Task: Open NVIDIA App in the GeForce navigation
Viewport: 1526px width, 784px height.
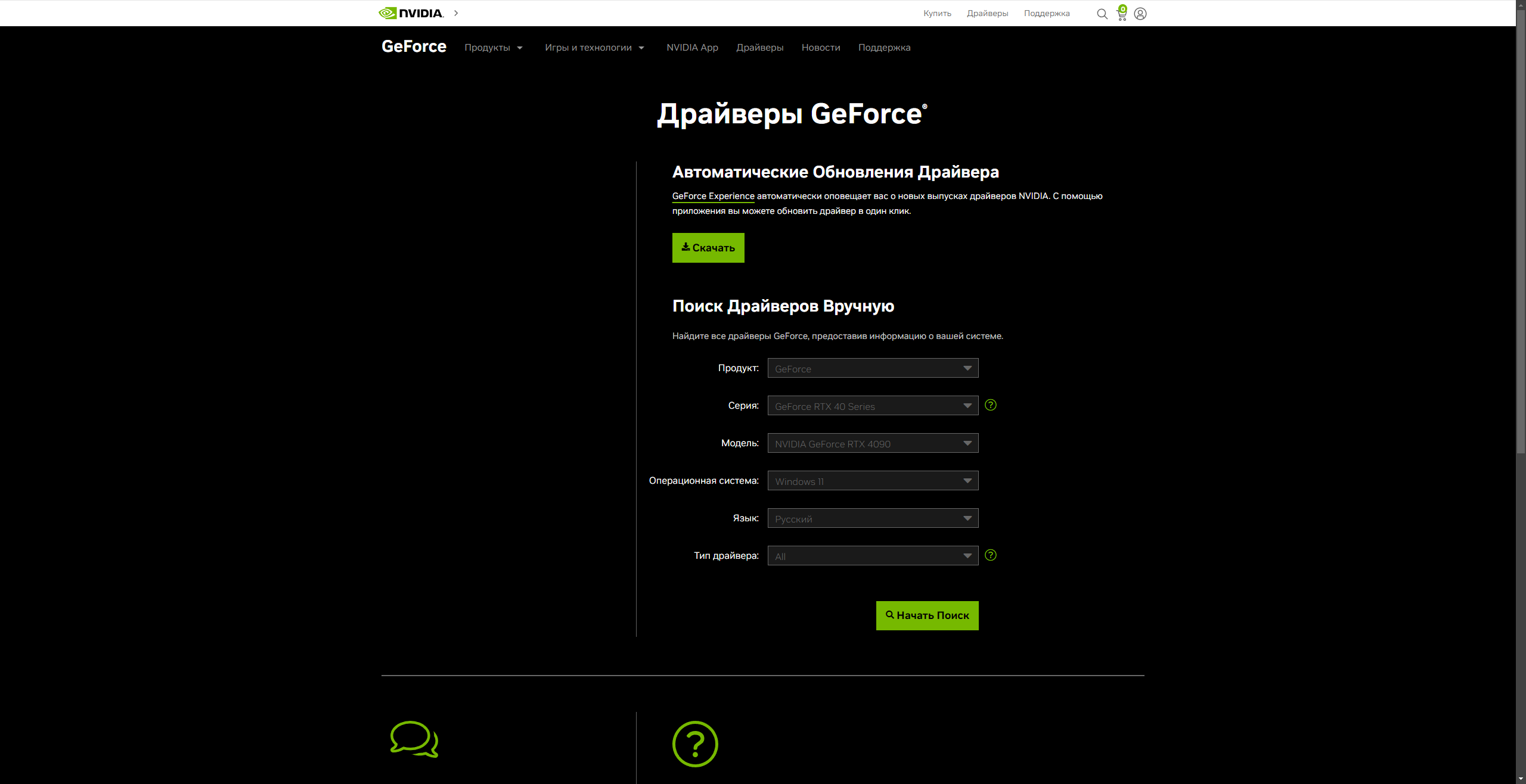Action: (x=692, y=48)
